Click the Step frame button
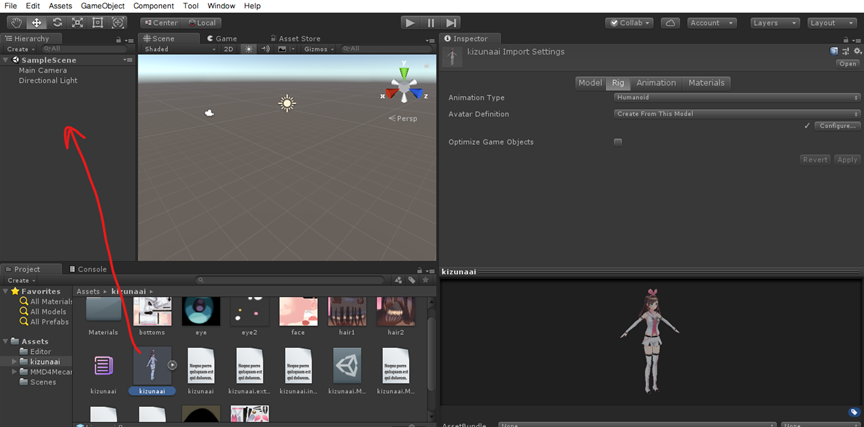Viewport: 864px width, 427px height. point(452,22)
